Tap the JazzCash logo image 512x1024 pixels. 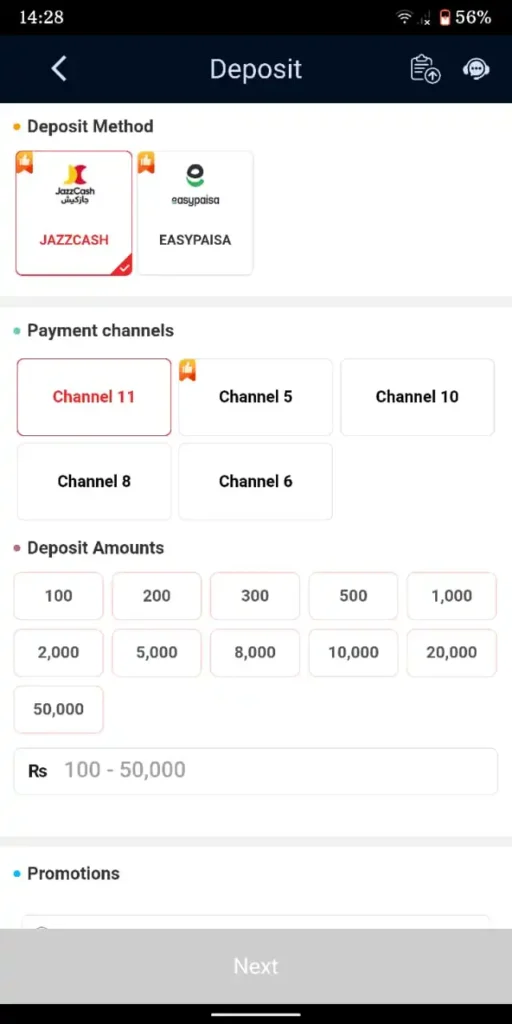[x=74, y=184]
